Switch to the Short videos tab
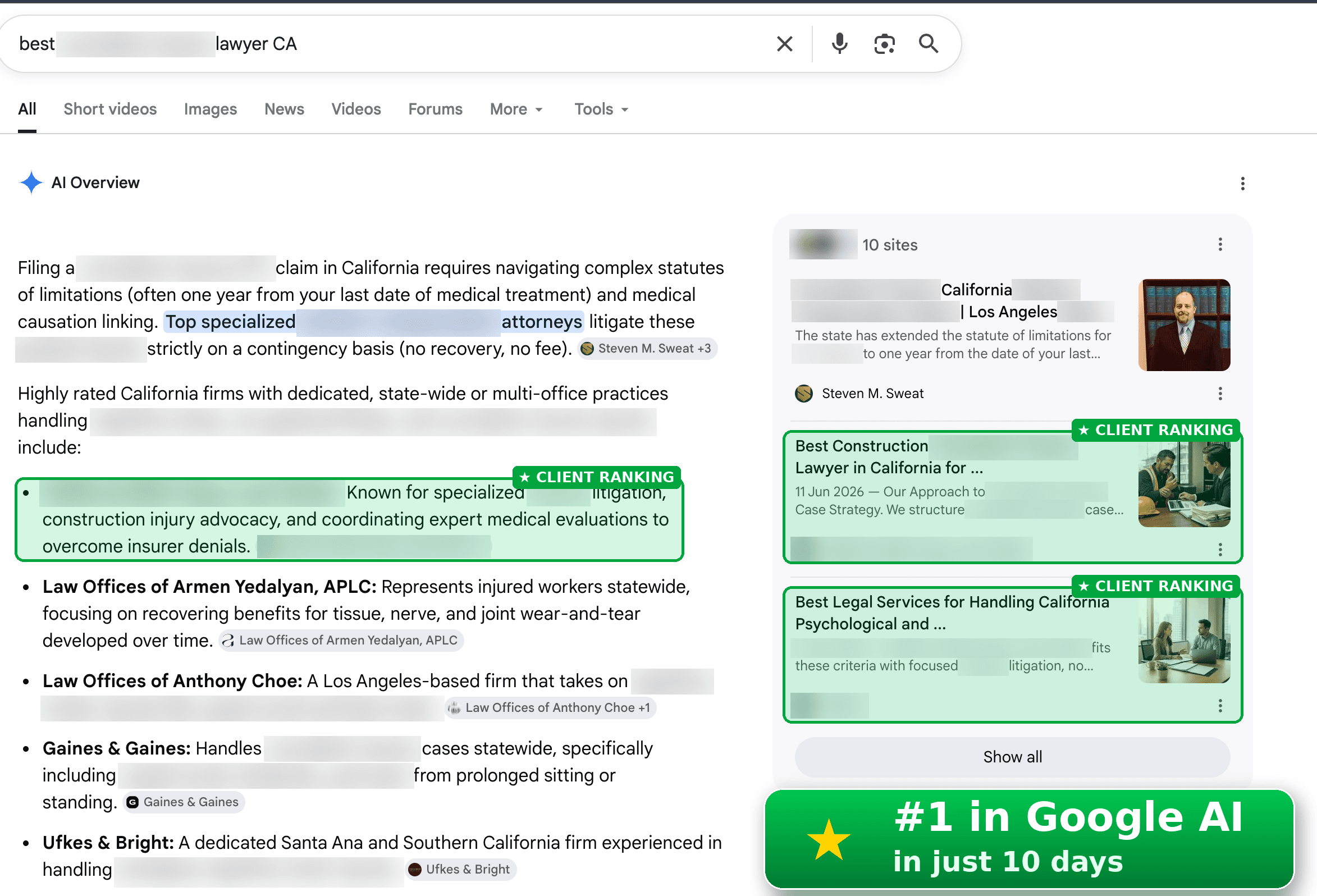Viewport: 1317px width, 896px height. coord(110,109)
